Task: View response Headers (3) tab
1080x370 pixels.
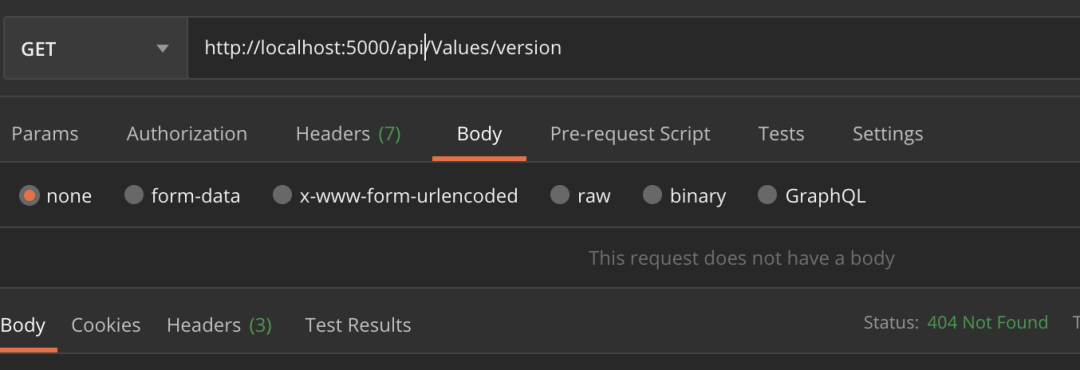Action: [x=219, y=325]
